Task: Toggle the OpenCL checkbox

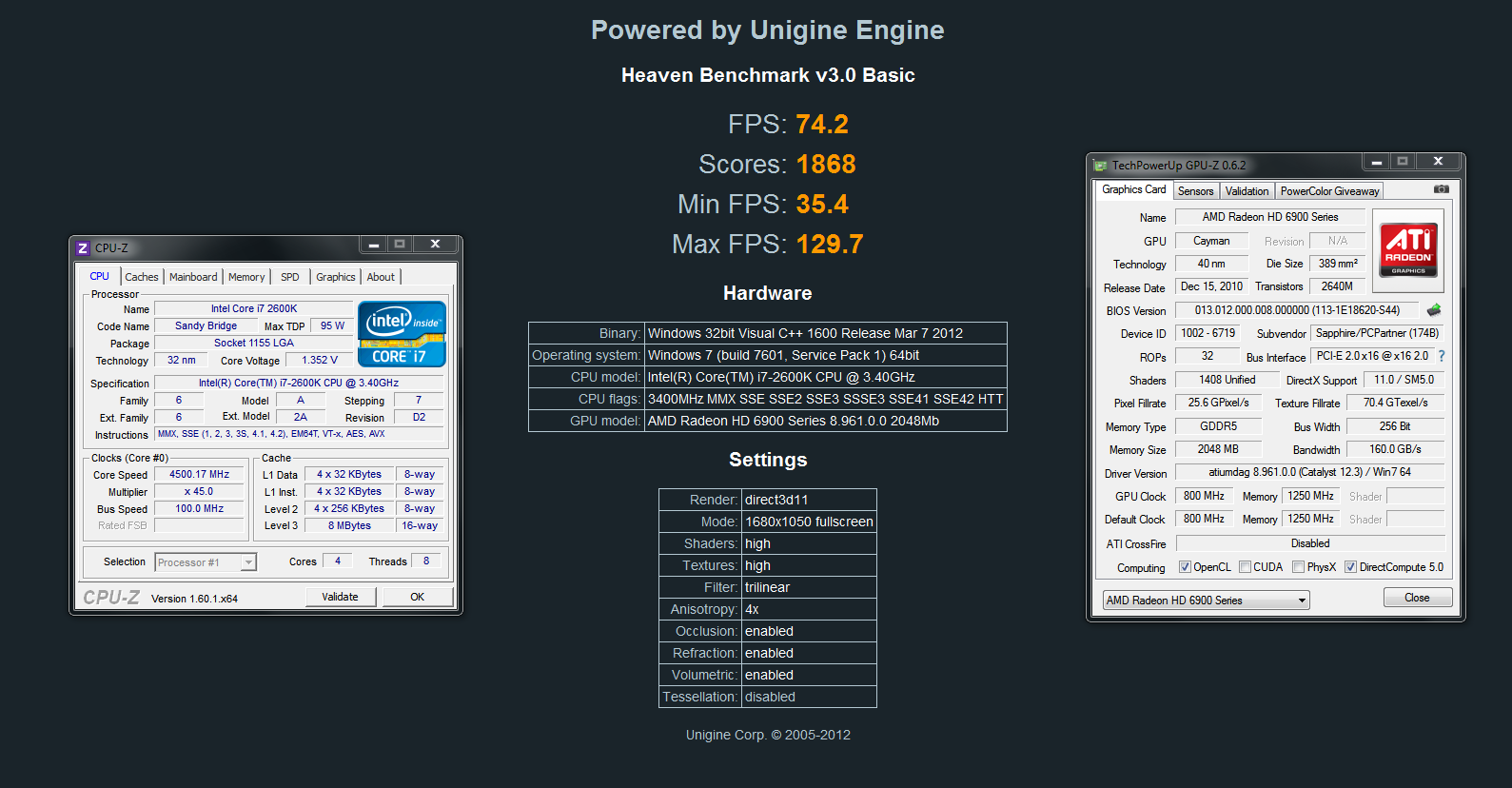Action: point(1185,567)
